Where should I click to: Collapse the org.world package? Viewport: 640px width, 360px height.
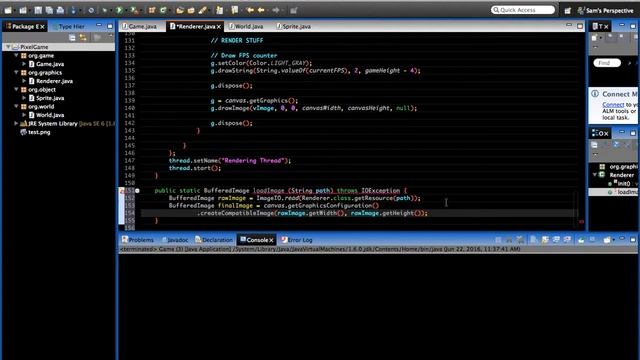tap(16, 107)
